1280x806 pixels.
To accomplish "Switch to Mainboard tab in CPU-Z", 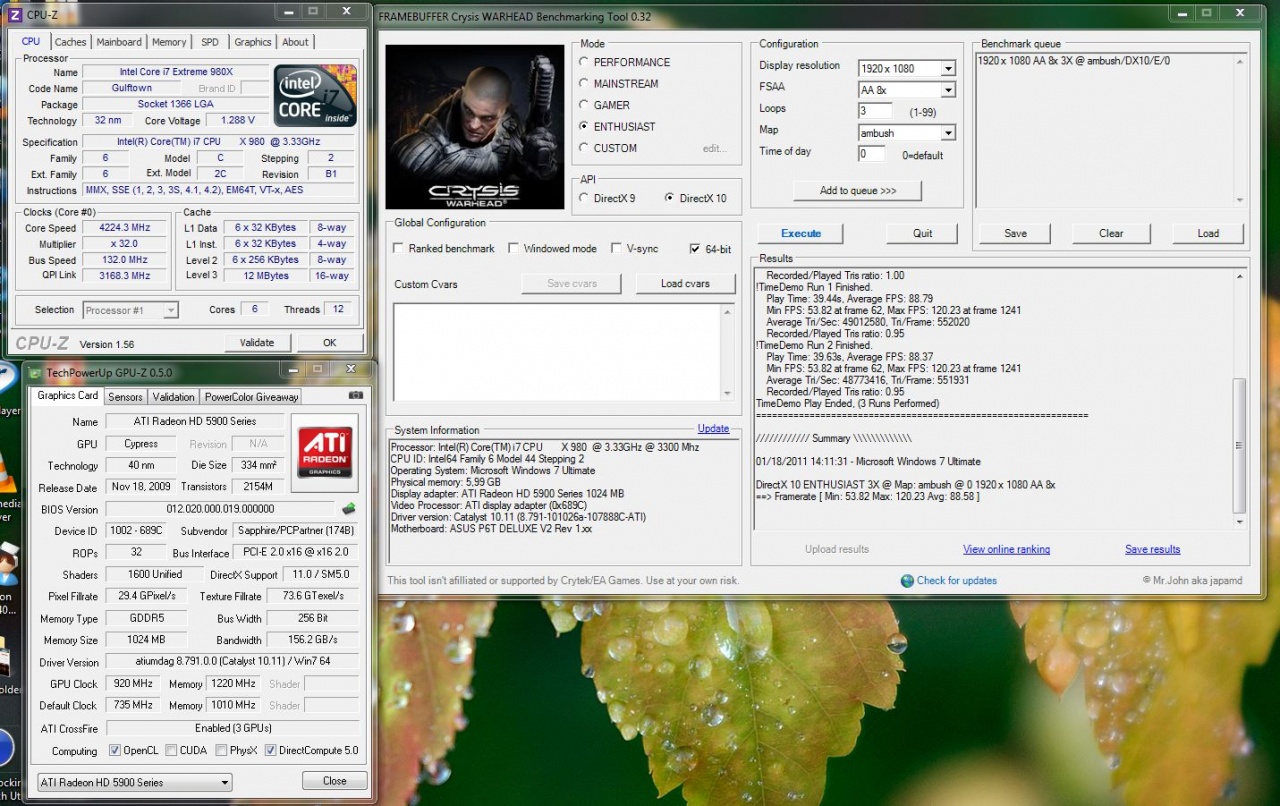I will pyautogui.click(x=119, y=42).
